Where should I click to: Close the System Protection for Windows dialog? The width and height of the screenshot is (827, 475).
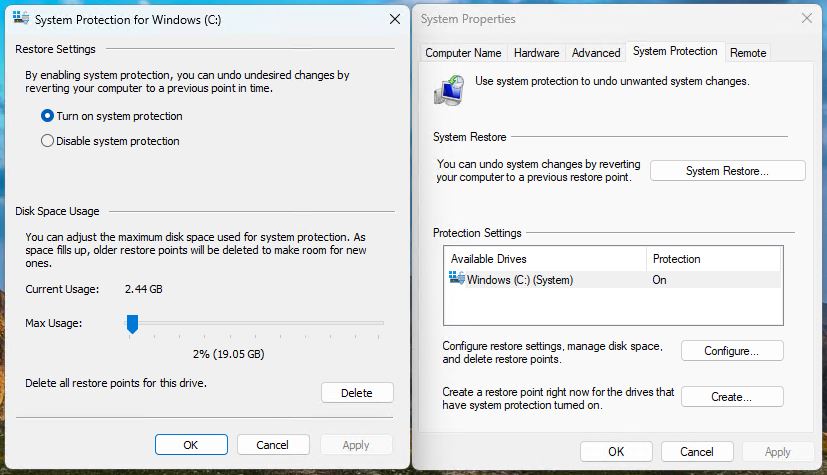pos(395,20)
